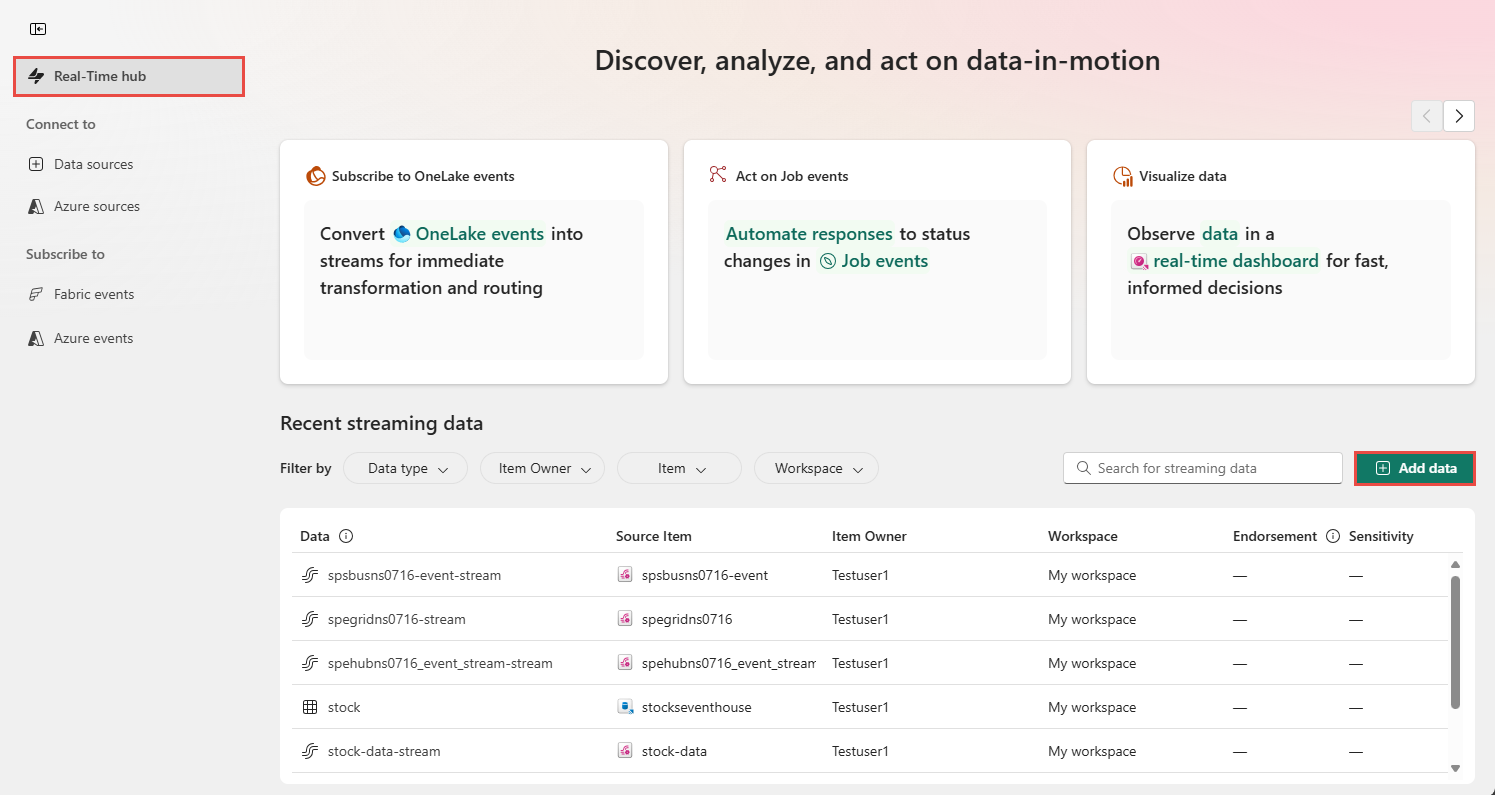
Task: Click the OneLake events card icon
Action: [316, 176]
